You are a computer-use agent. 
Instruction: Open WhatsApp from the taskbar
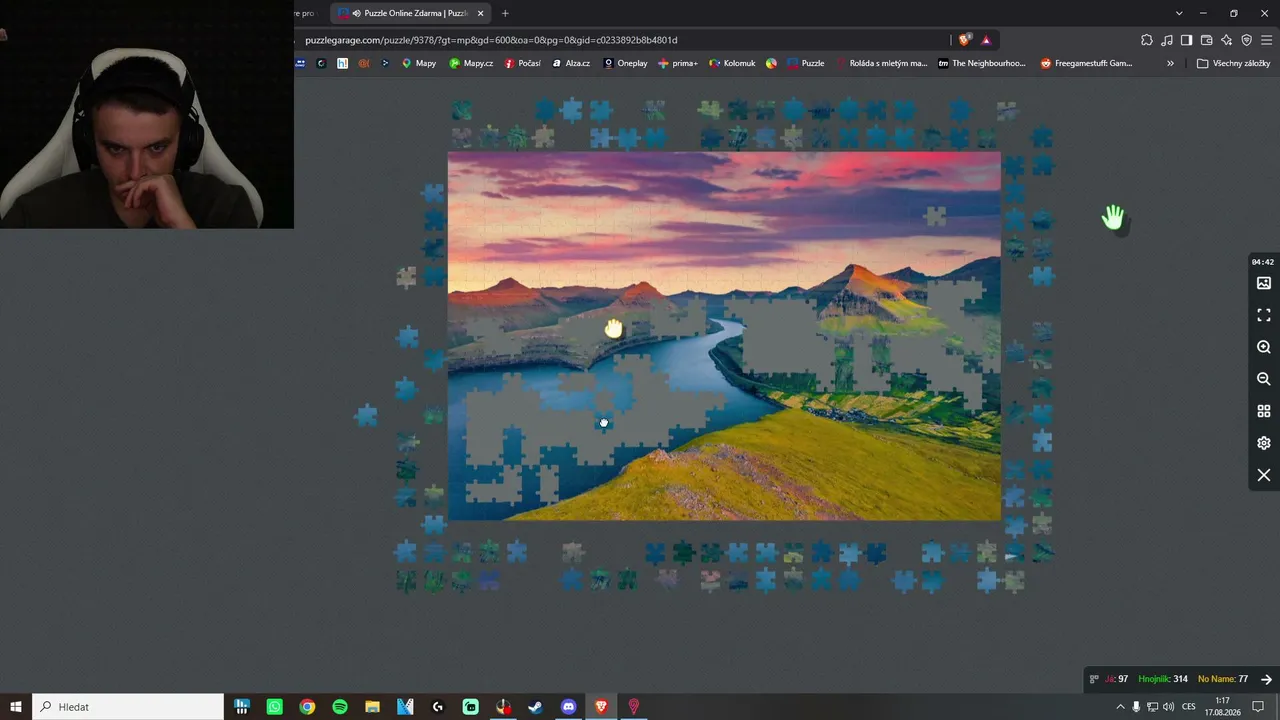pyautogui.click(x=275, y=707)
